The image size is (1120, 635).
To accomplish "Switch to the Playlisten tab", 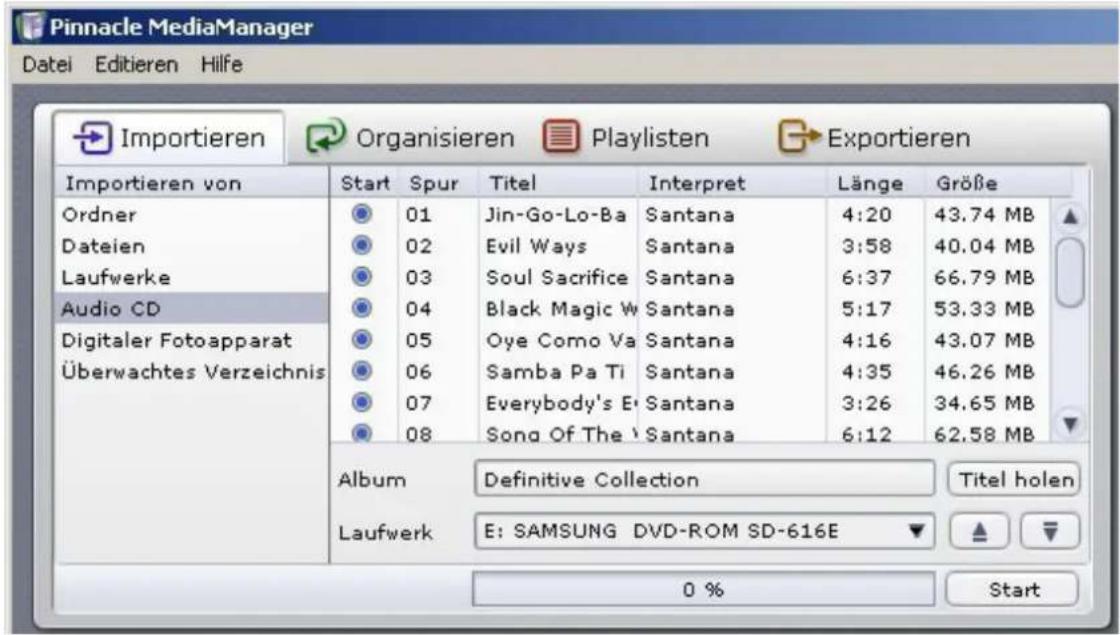I will coord(626,138).
